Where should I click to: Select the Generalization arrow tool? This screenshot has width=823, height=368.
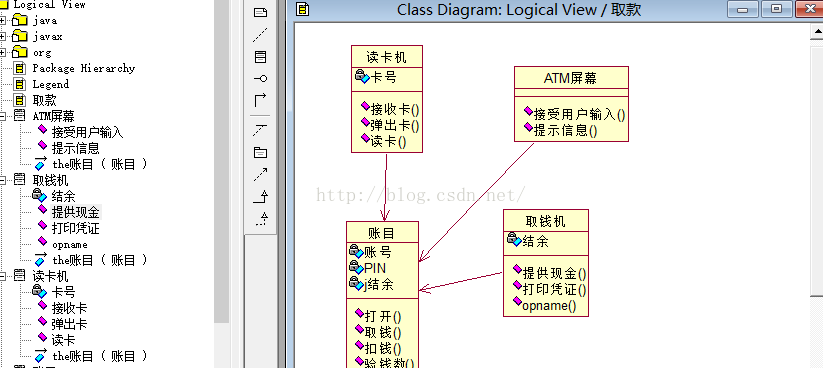(260, 197)
